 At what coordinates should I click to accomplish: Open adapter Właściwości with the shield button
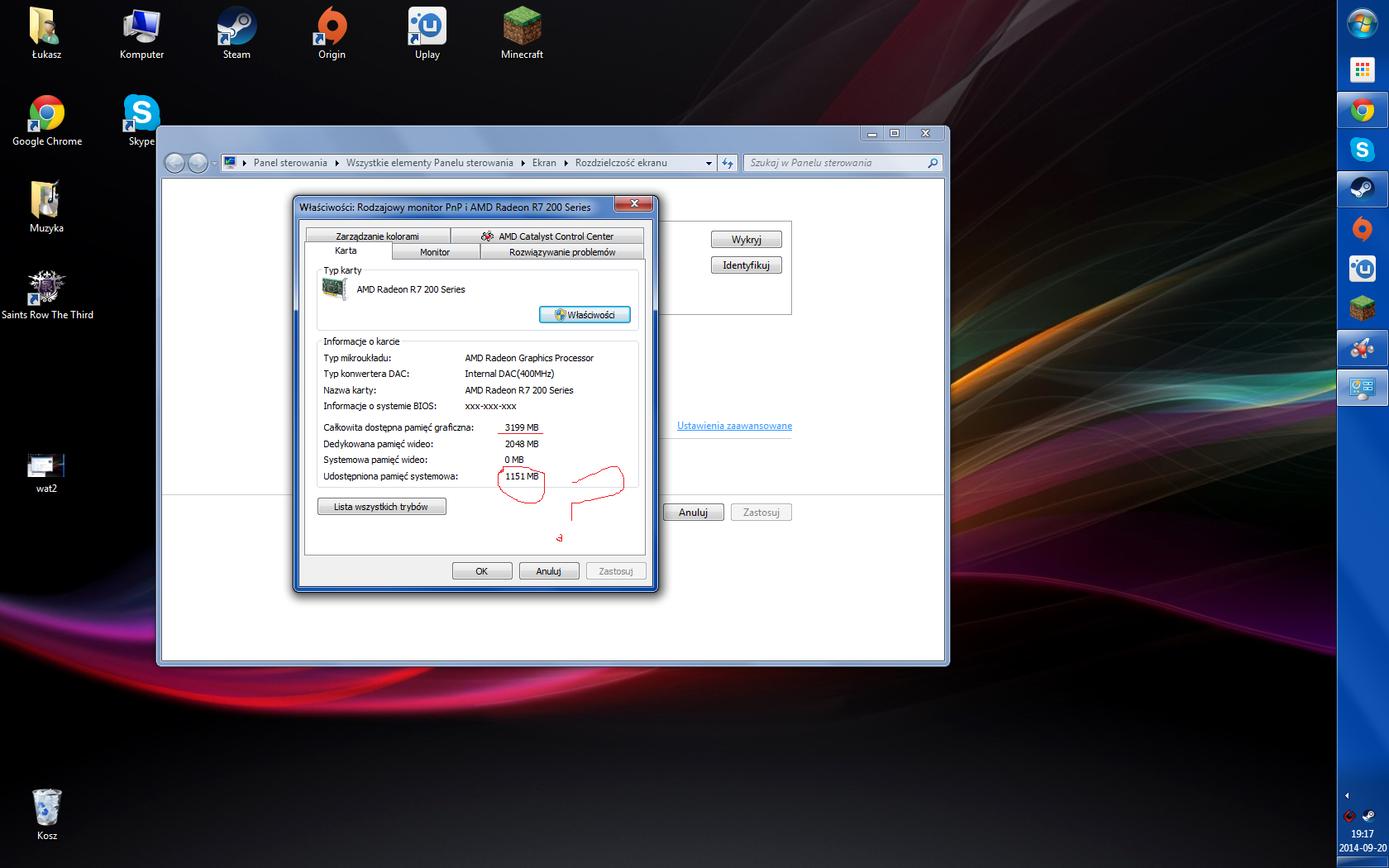point(585,315)
